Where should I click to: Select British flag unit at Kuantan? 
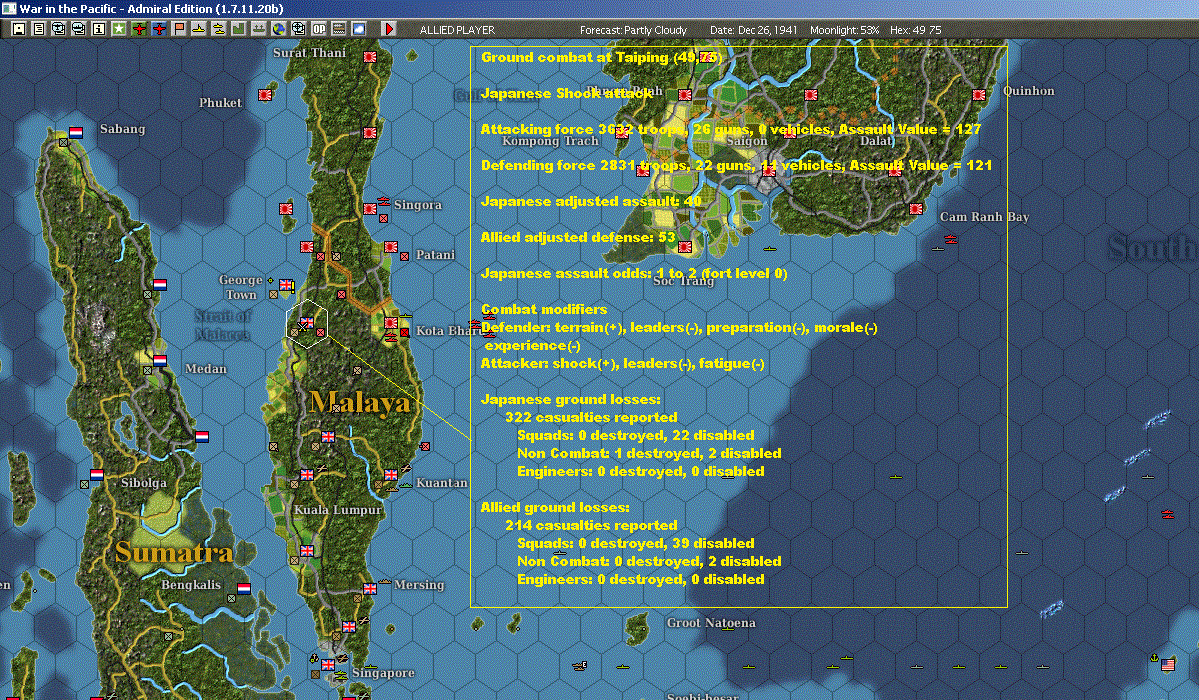click(x=391, y=474)
